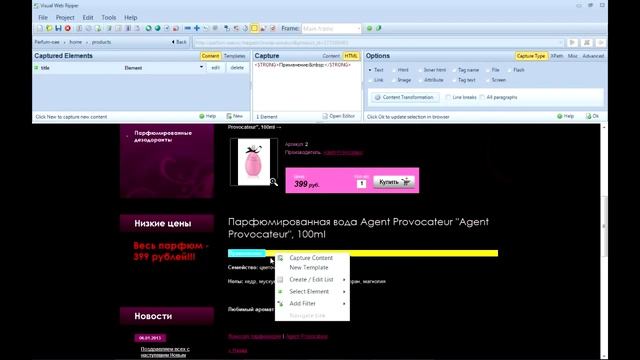This screenshot has height=360, width=640.
Task: Select the Tag text capture type
Action: [454, 80]
